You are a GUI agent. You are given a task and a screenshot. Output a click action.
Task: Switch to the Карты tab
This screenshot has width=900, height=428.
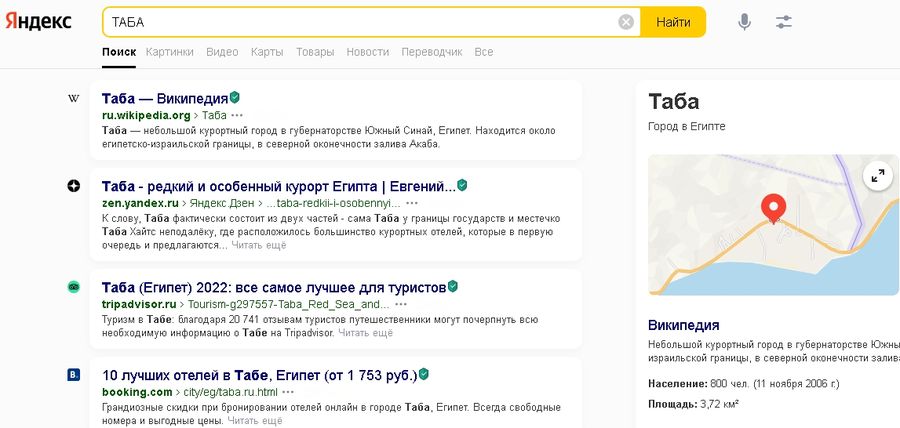267,52
